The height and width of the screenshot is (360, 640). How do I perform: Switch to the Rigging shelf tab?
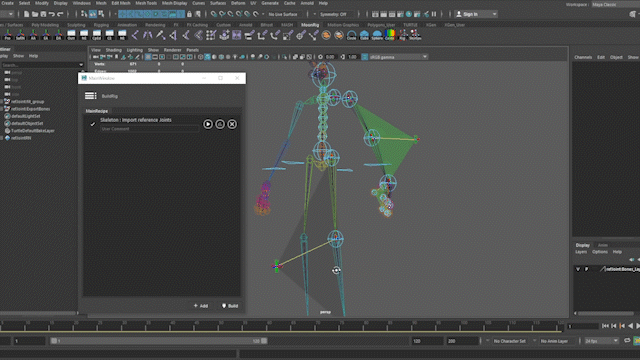[101, 25]
